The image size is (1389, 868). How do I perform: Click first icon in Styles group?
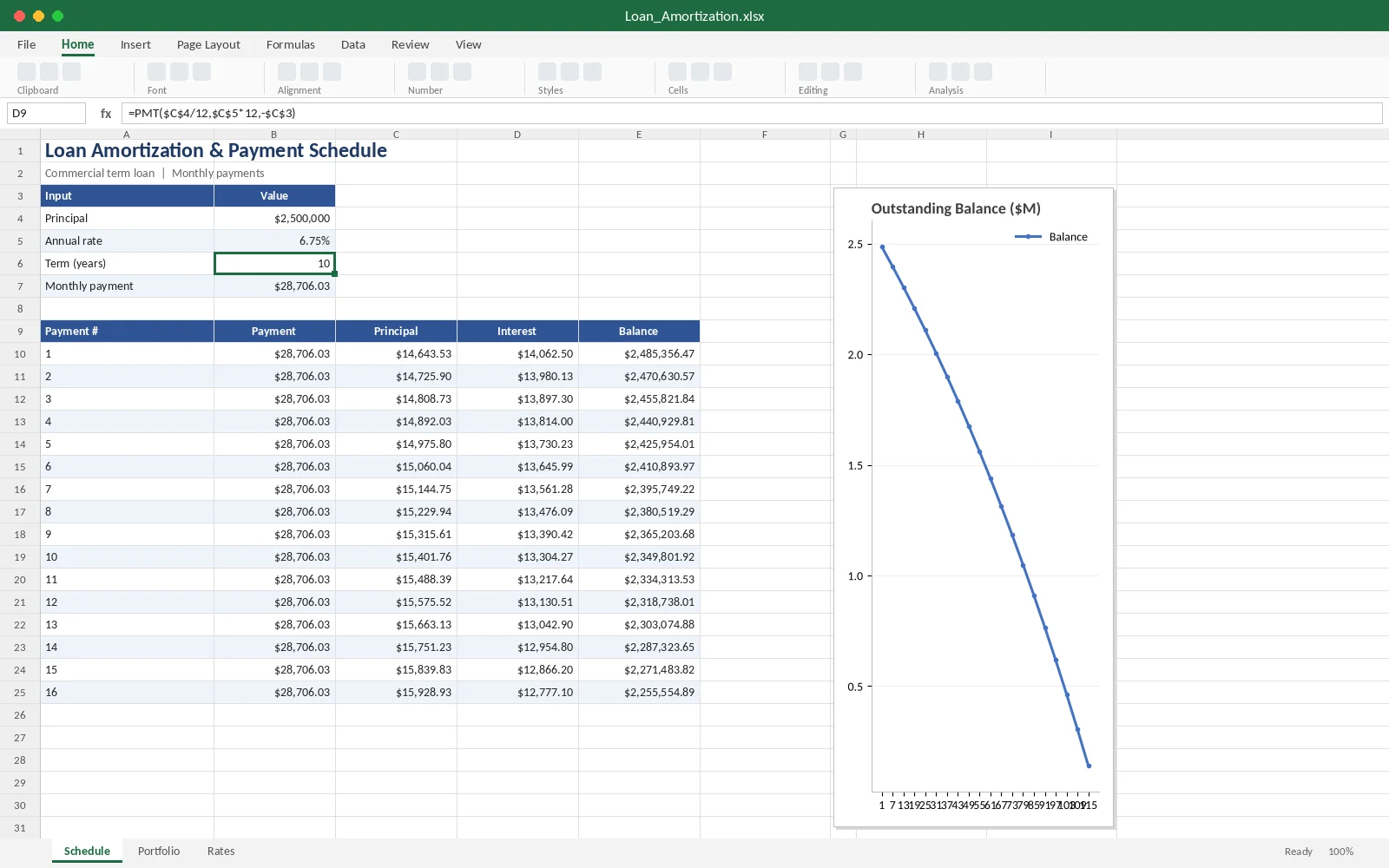pos(548,72)
